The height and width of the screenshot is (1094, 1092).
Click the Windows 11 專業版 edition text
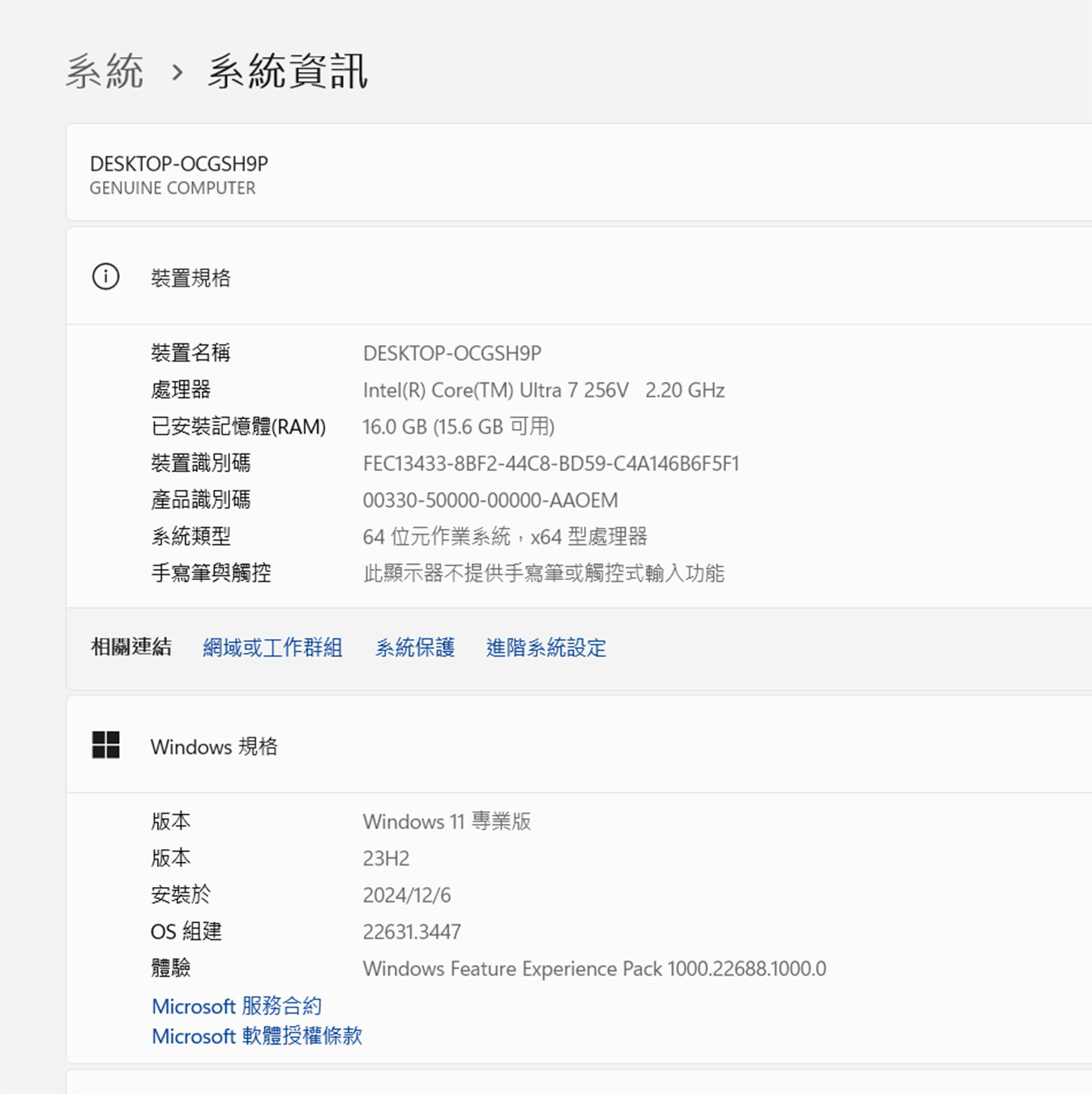pyautogui.click(x=447, y=822)
